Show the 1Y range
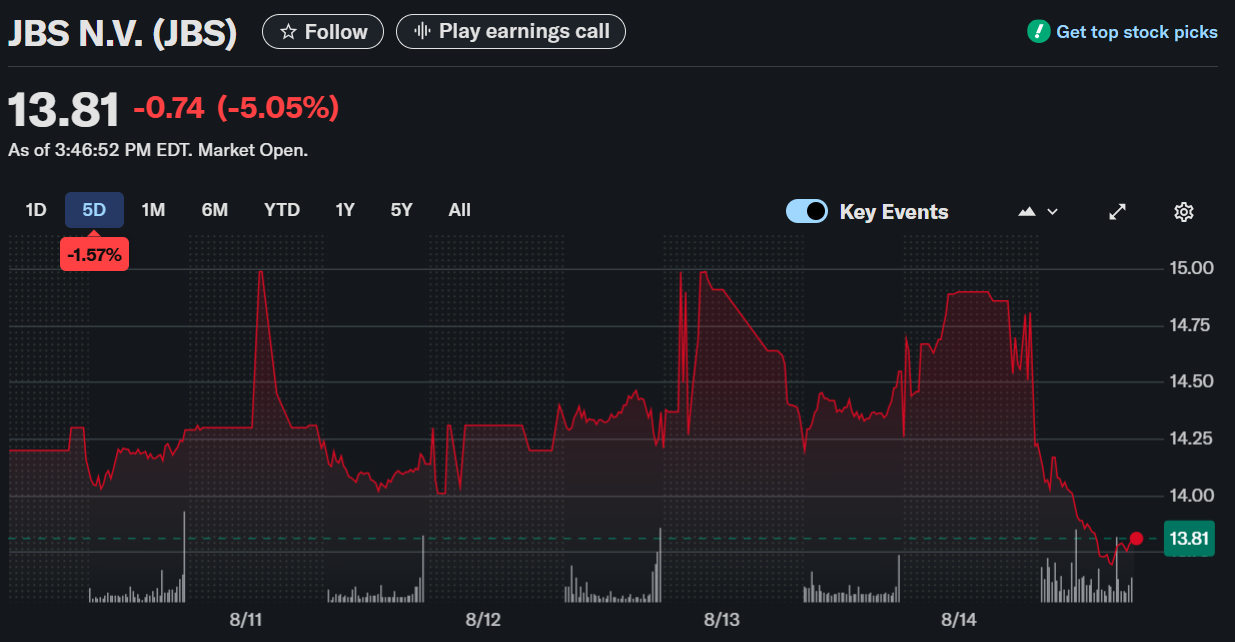Image resolution: width=1235 pixels, height=642 pixels. pyautogui.click(x=345, y=210)
